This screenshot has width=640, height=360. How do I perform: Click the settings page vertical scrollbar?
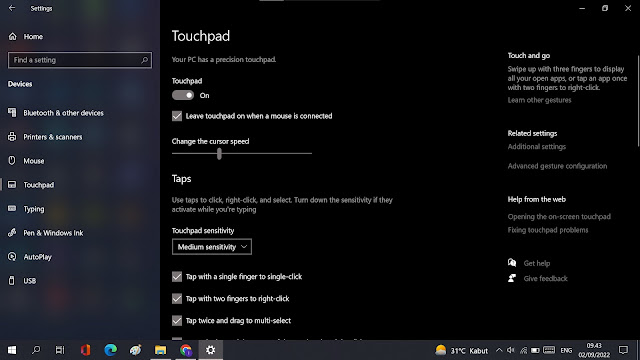click(x=638, y=100)
